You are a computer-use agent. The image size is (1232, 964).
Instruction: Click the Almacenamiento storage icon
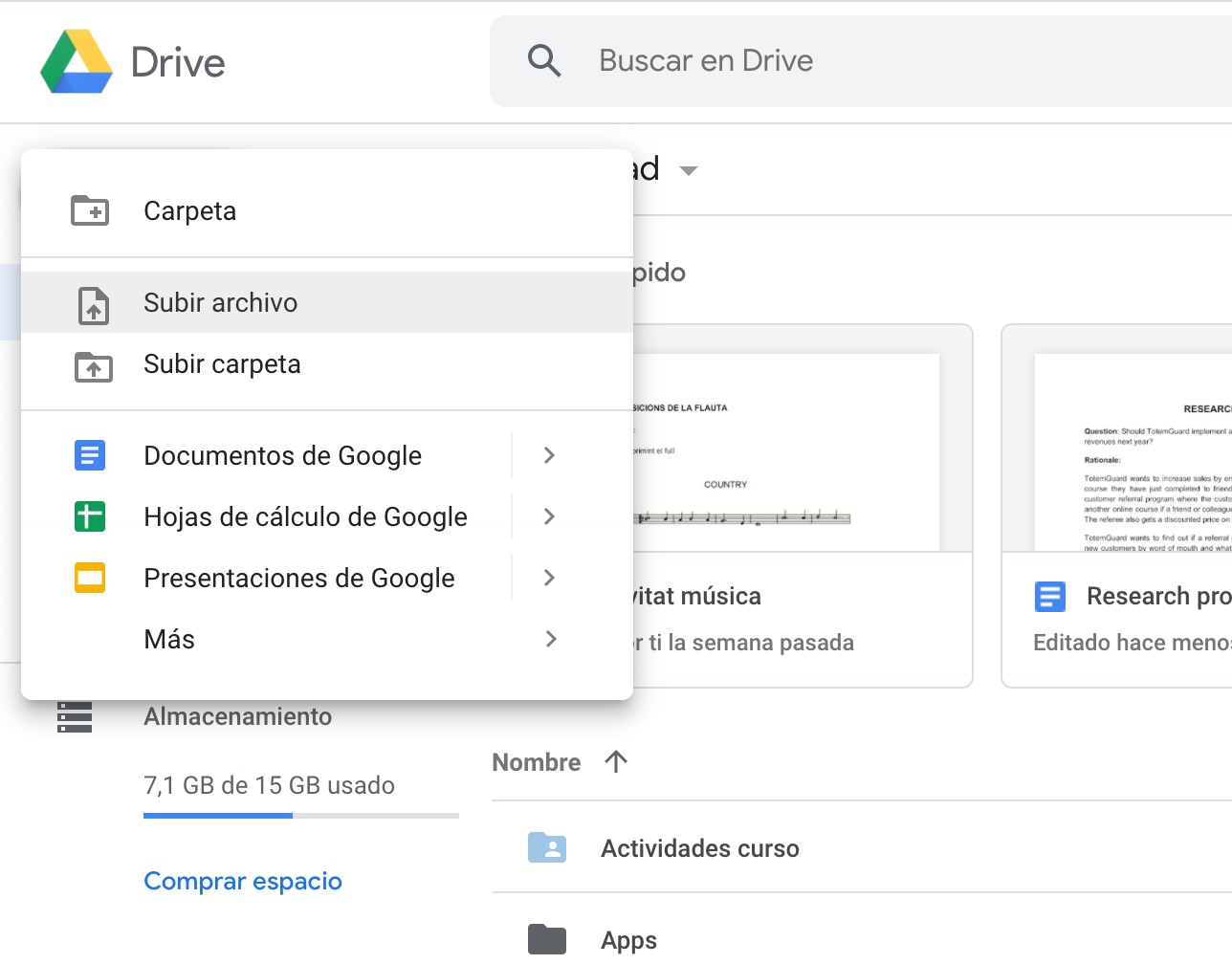75,717
